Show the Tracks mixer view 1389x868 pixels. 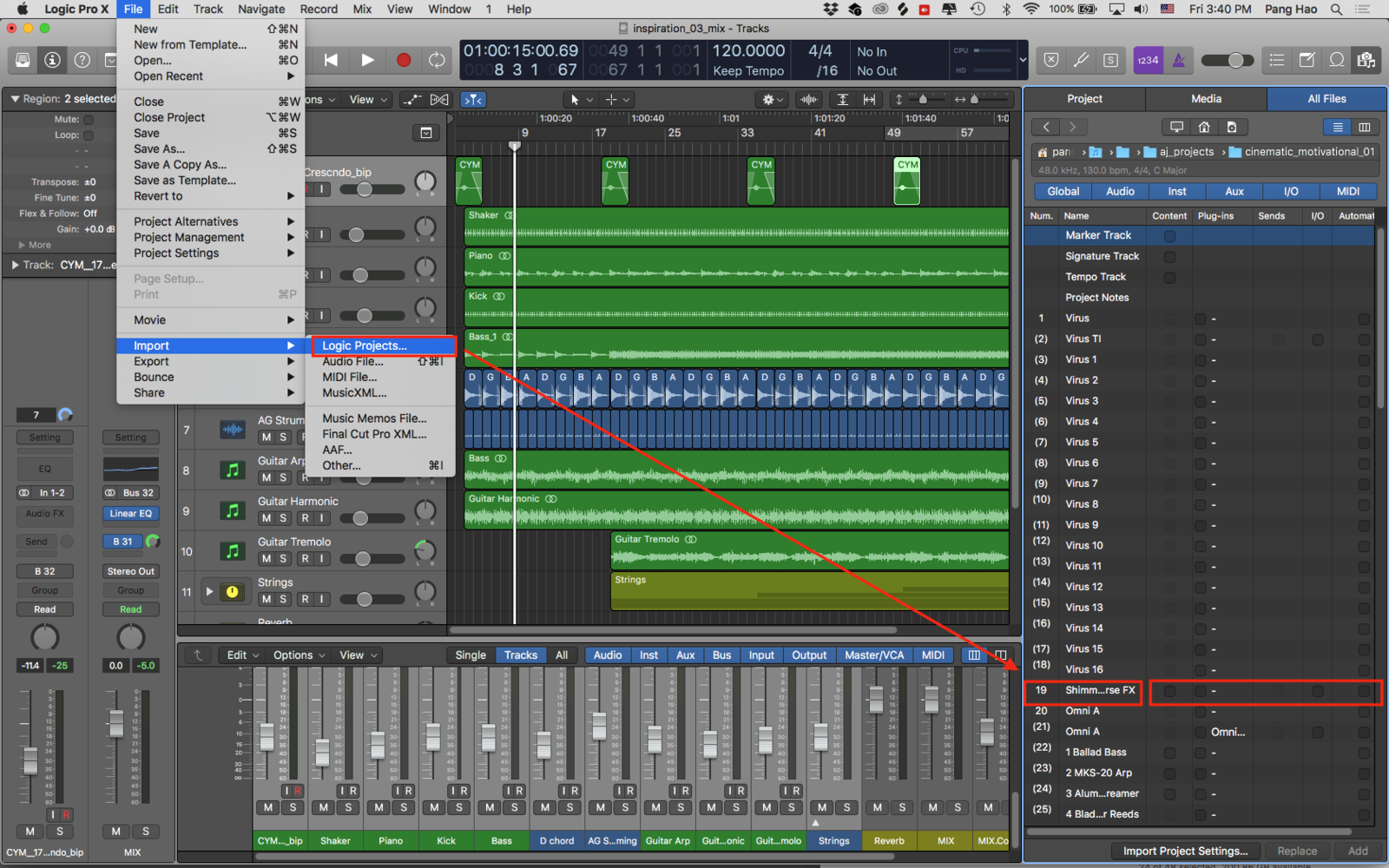[x=521, y=655]
